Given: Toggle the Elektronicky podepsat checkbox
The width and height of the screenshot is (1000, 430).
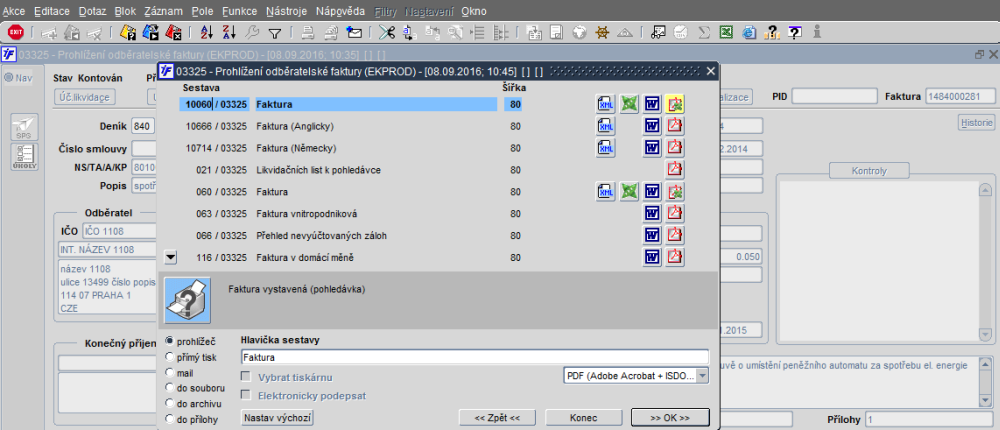Looking at the screenshot, I should click(x=246, y=395).
